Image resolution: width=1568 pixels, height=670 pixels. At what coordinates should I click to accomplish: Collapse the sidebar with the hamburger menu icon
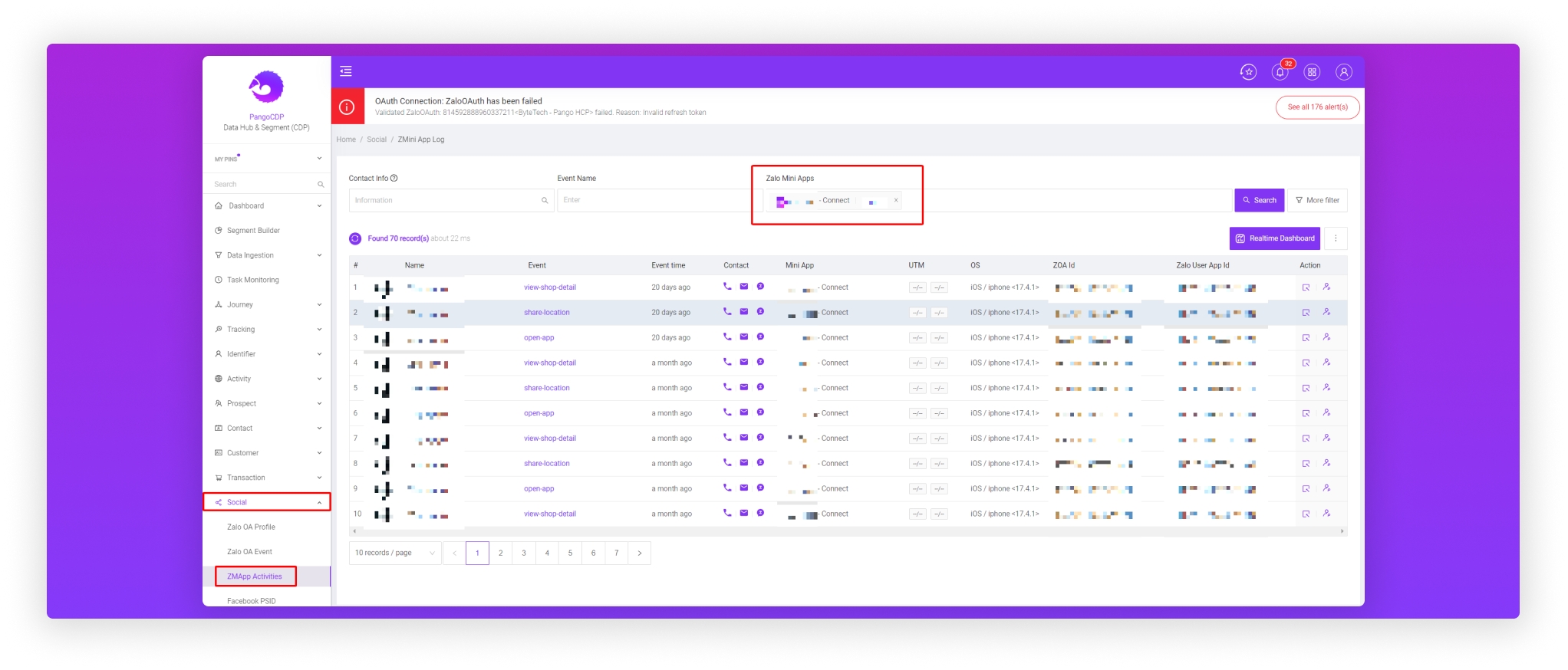pos(346,71)
